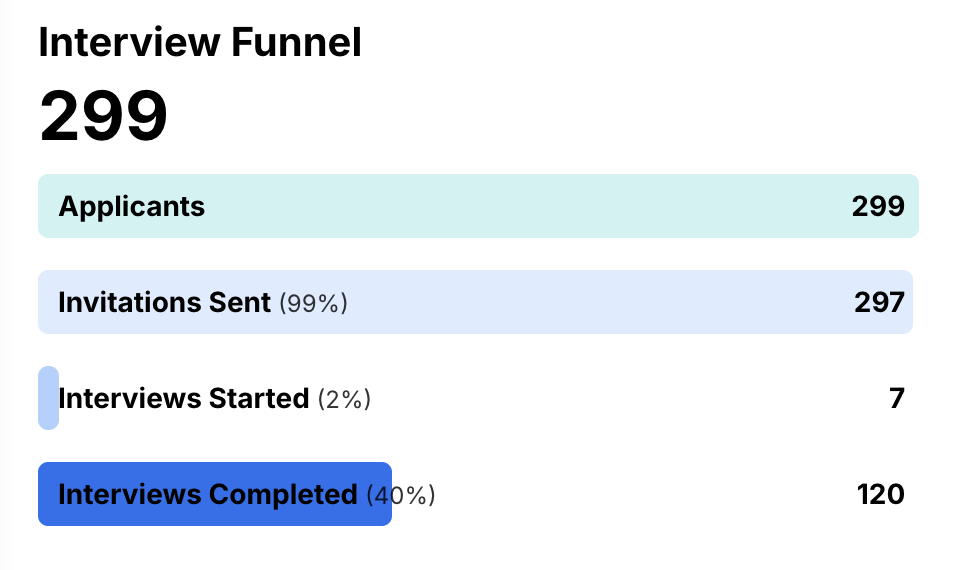Viewport: 978px width, 570px height.
Task: Click the 297 invitations count
Action: [x=879, y=302]
